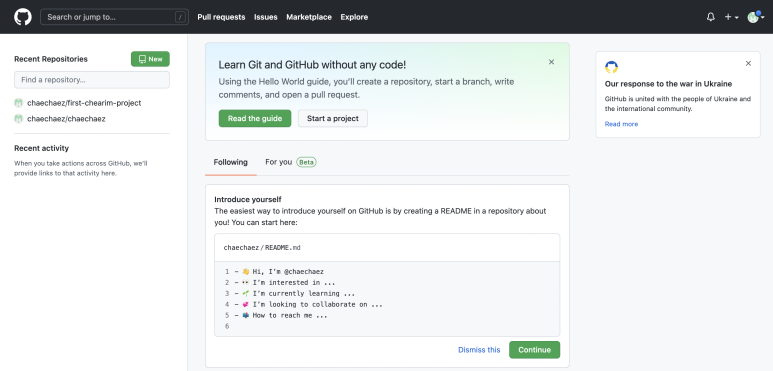This screenshot has width=773, height=371.
Task: Click the slash shortcut icon in search
Action: click(180, 17)
